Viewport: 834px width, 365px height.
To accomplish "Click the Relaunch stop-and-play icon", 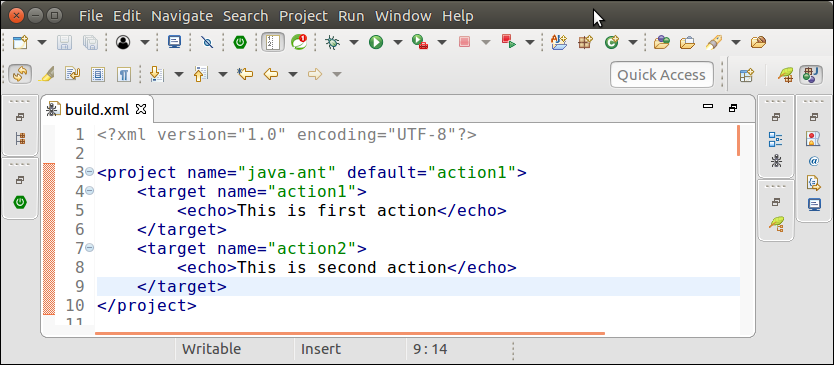I will [508, 42].
